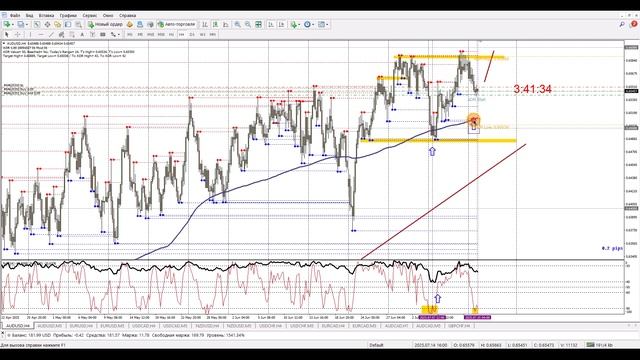Click the Default profile in status bar
Screen dimensions: 640x360
[376, 345]
